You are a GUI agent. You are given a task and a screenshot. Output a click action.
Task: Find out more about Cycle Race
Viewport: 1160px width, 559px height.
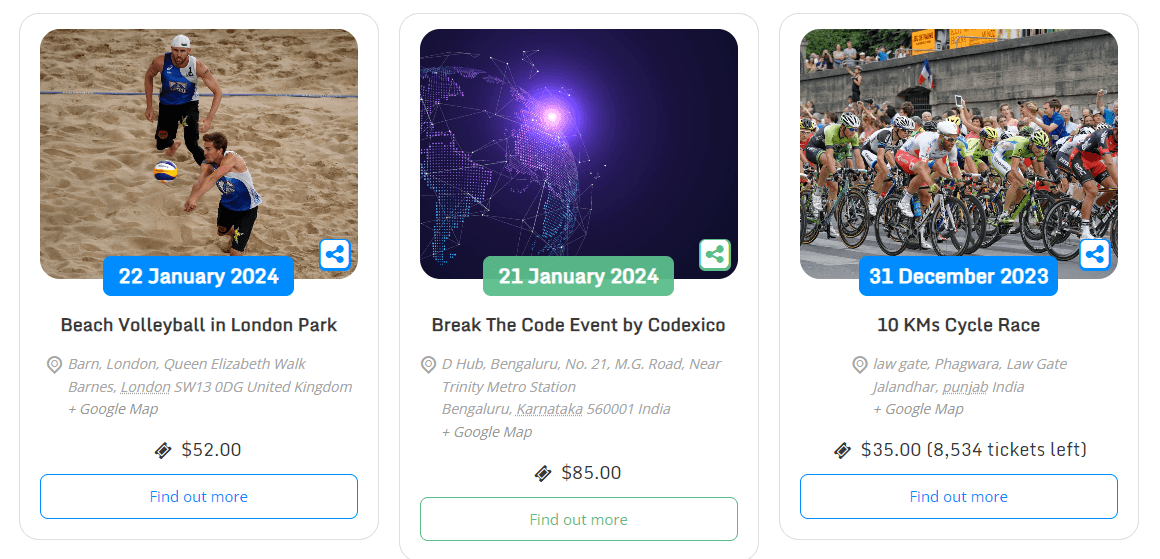(958, 496)
